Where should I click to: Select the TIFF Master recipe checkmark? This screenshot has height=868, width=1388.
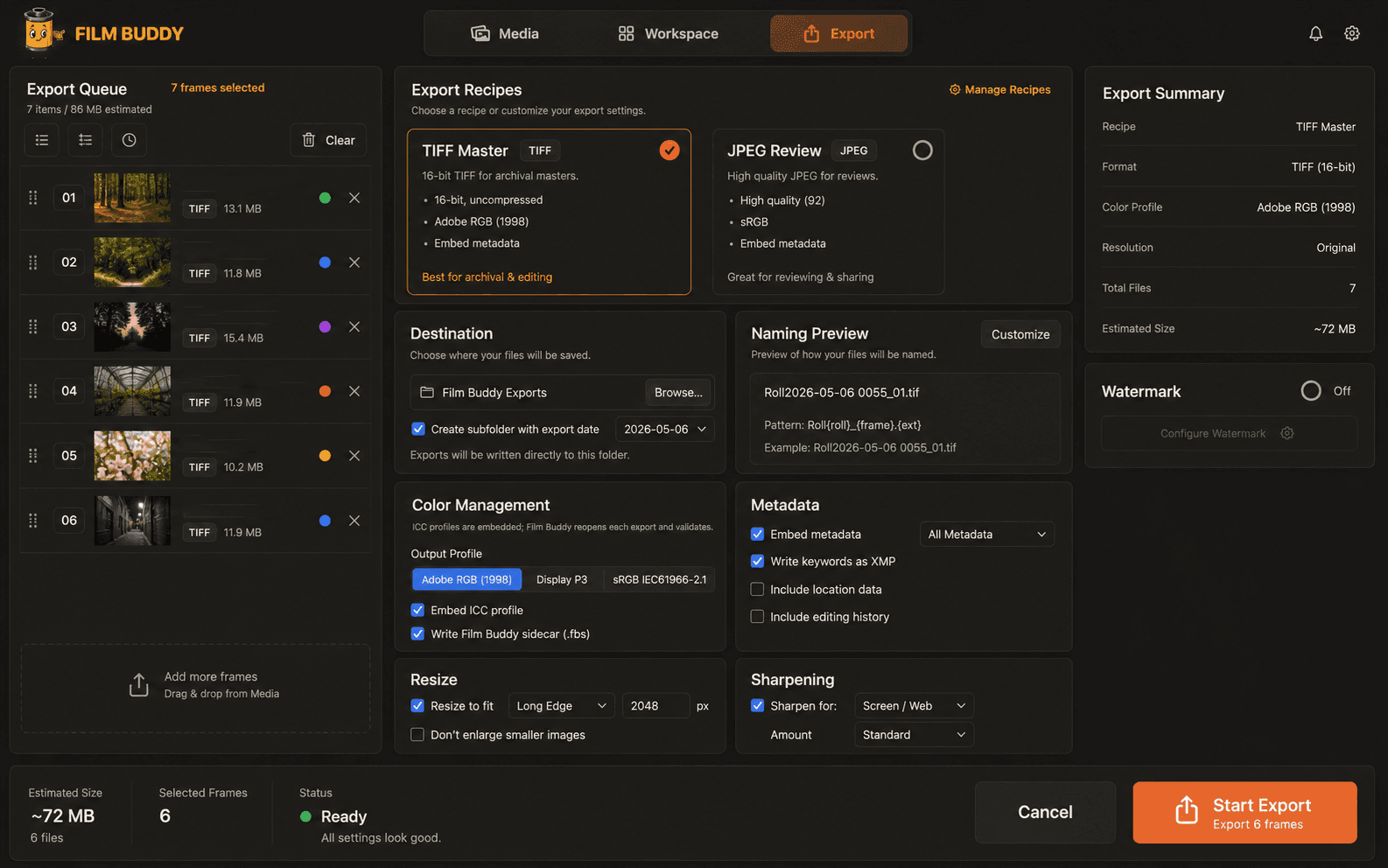[x=669, y=150]
